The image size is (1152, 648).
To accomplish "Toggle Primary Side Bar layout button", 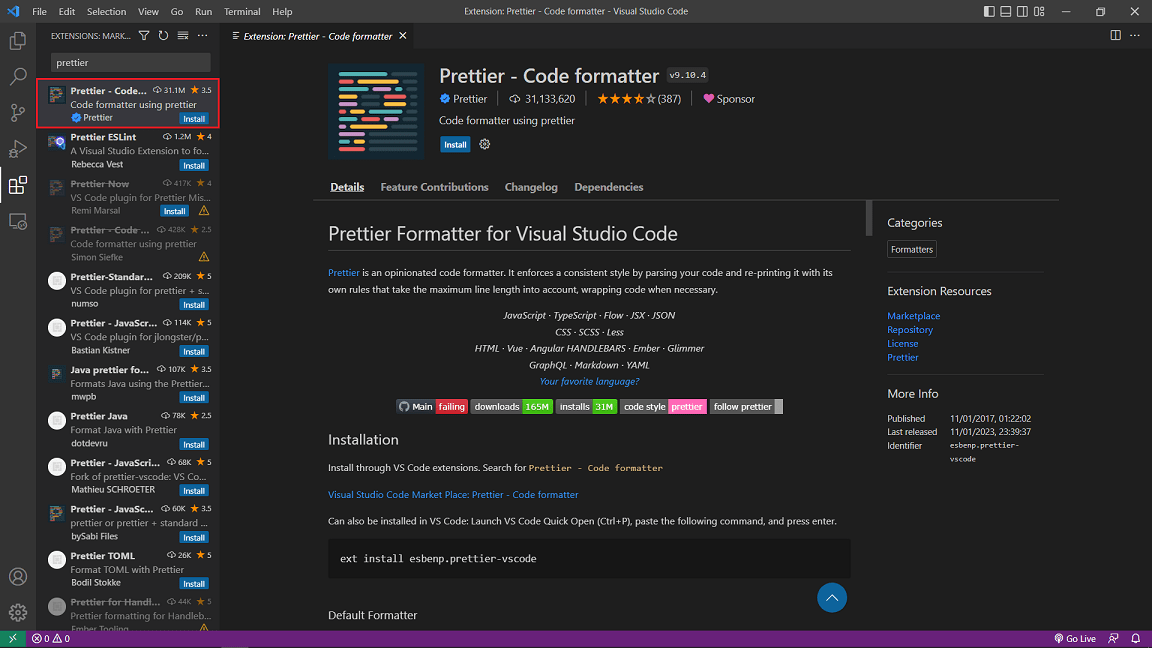I will [x=989, y=11].
